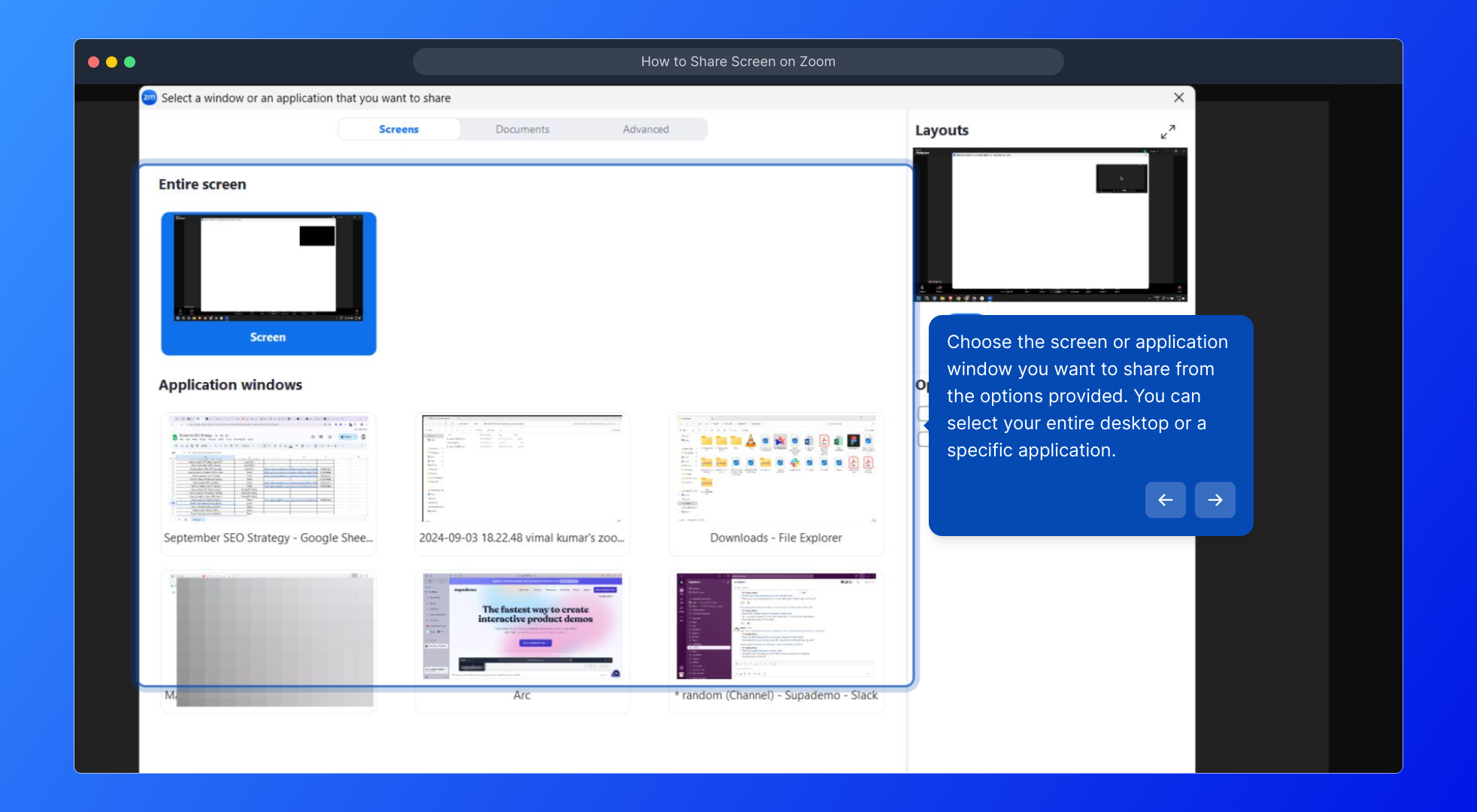1477x812 pixels.
Task: Switch to the Screens tab
Action: 399,129
